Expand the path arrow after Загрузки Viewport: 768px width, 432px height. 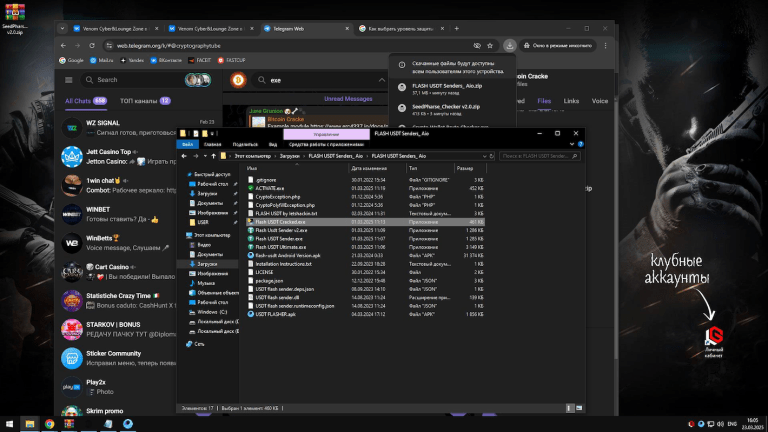(304, 156)
